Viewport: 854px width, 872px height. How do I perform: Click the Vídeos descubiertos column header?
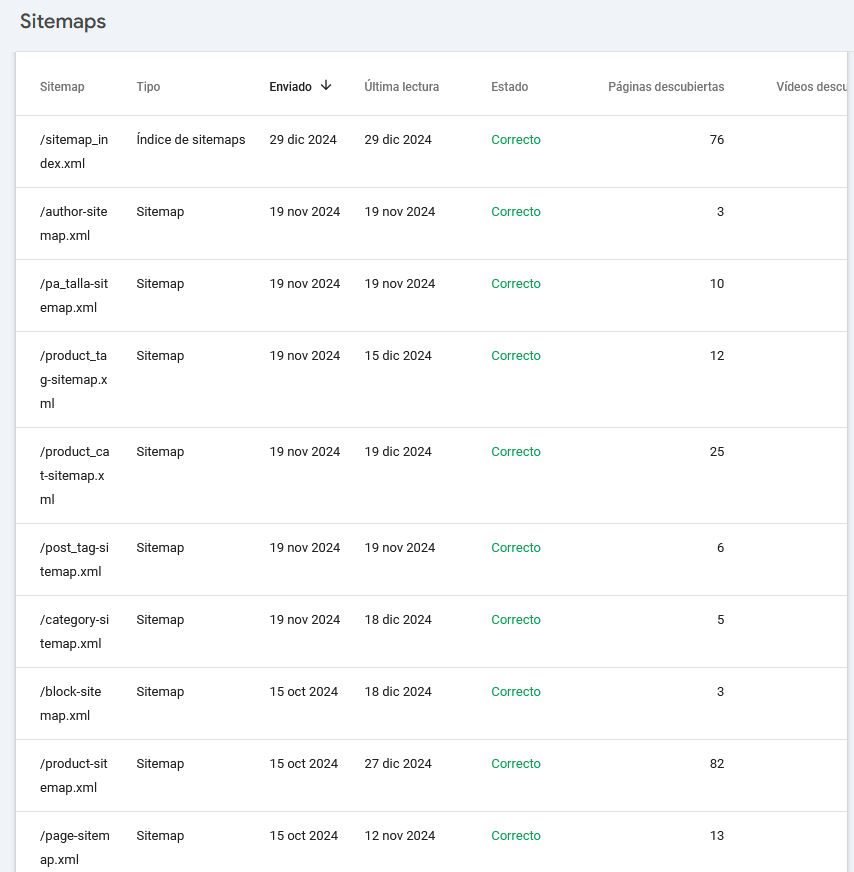point(812,87)
